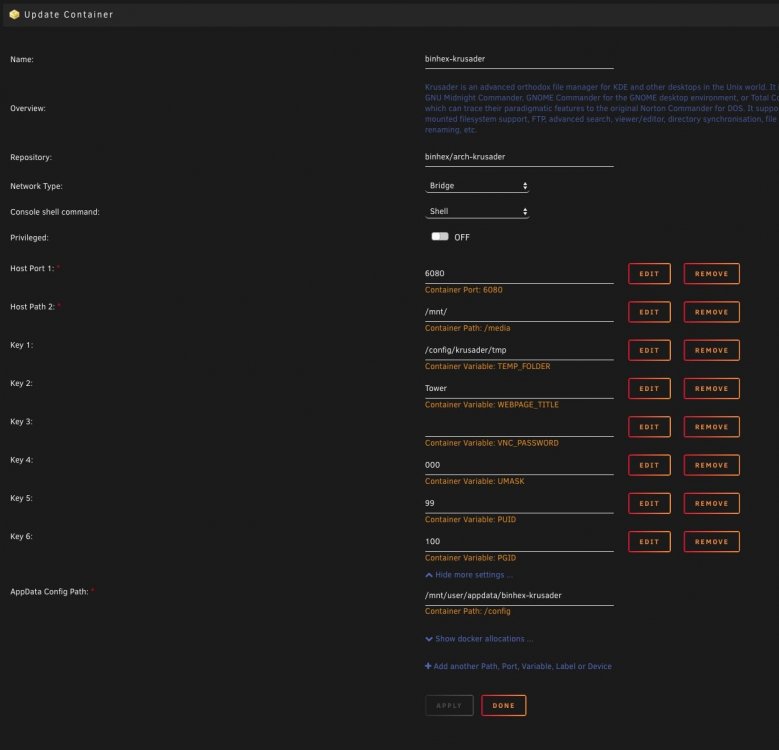
Task: Click the Apply button
Action: click(449, 705)
